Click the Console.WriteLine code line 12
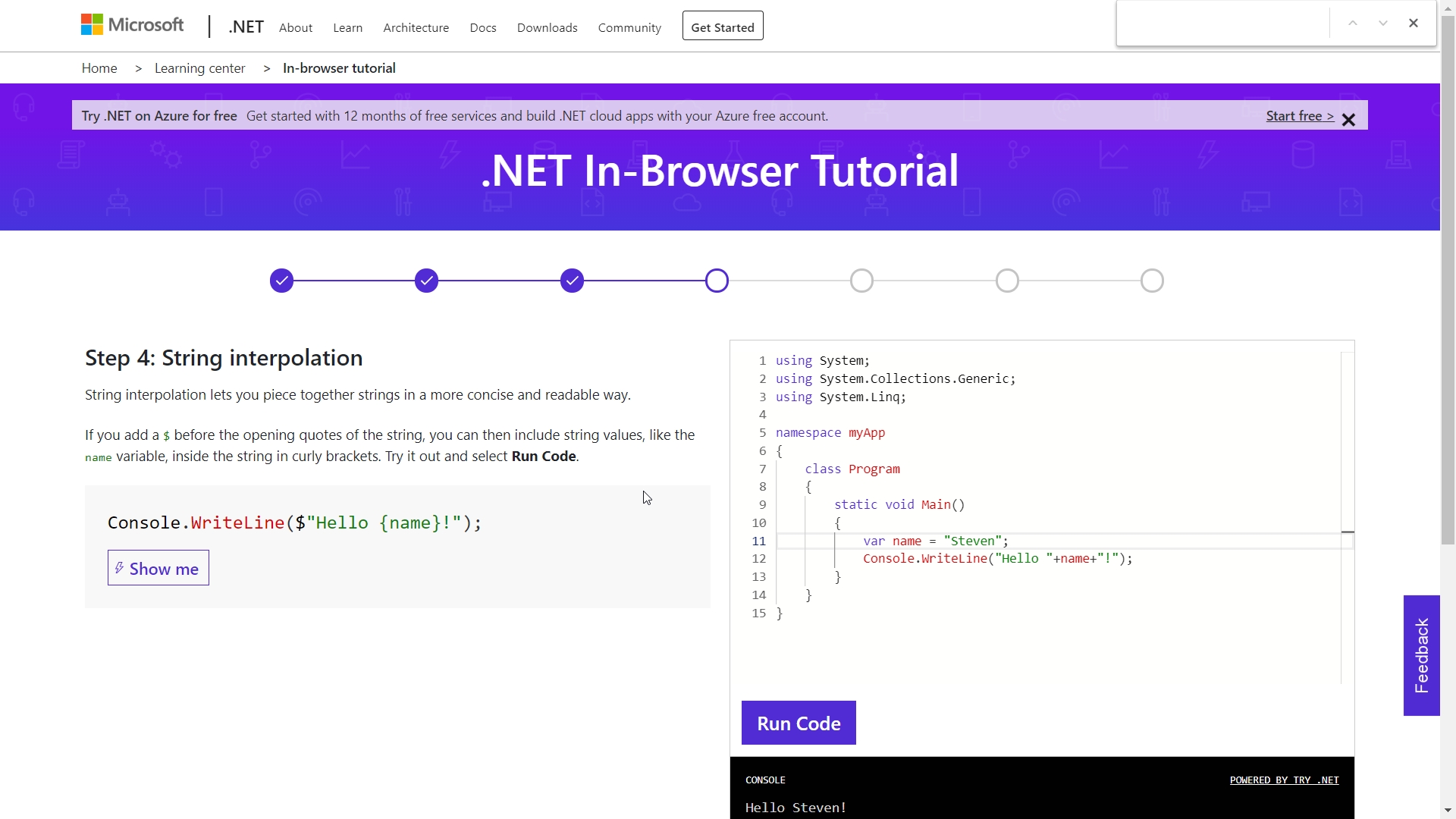 coord(998,559)
